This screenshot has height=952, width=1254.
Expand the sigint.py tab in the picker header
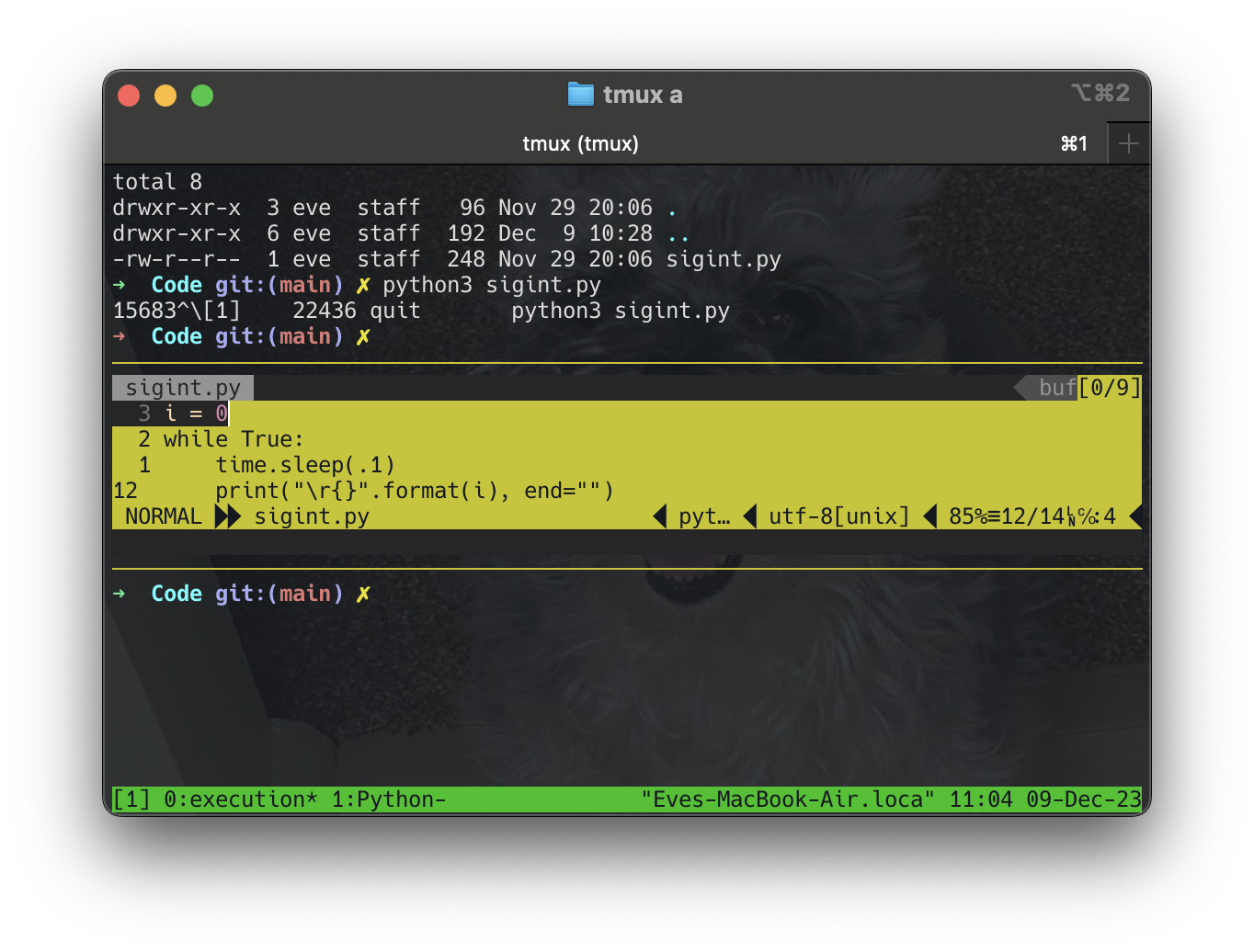coord(182,387)
